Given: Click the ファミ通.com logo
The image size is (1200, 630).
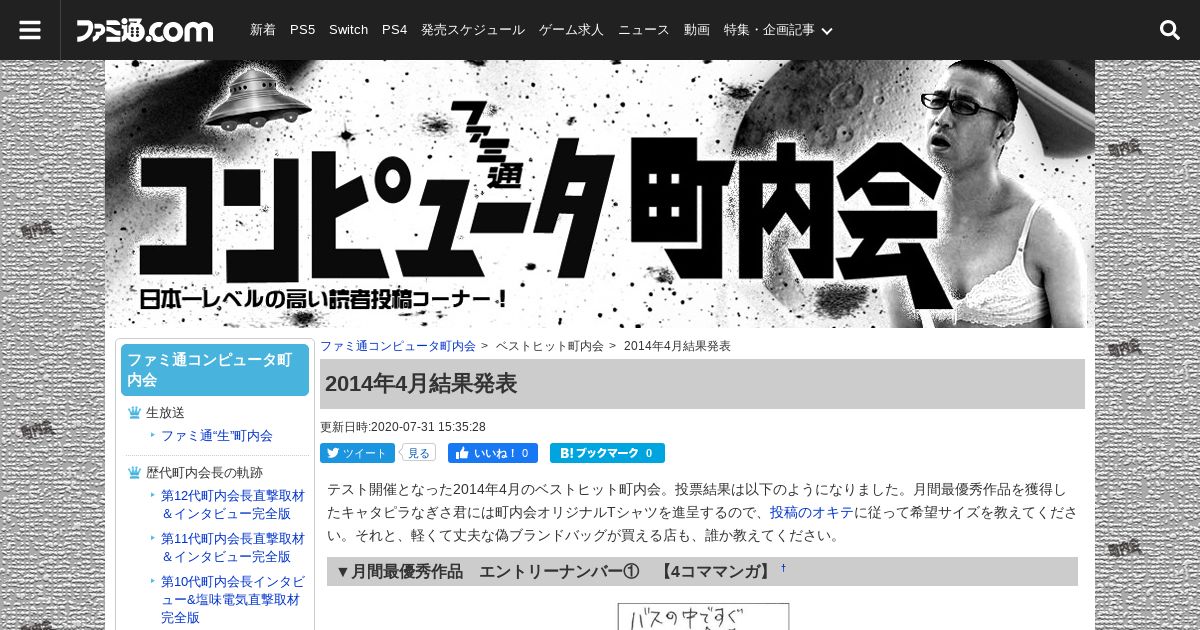Looking at the screenshot, I should (x=145, y=31).
